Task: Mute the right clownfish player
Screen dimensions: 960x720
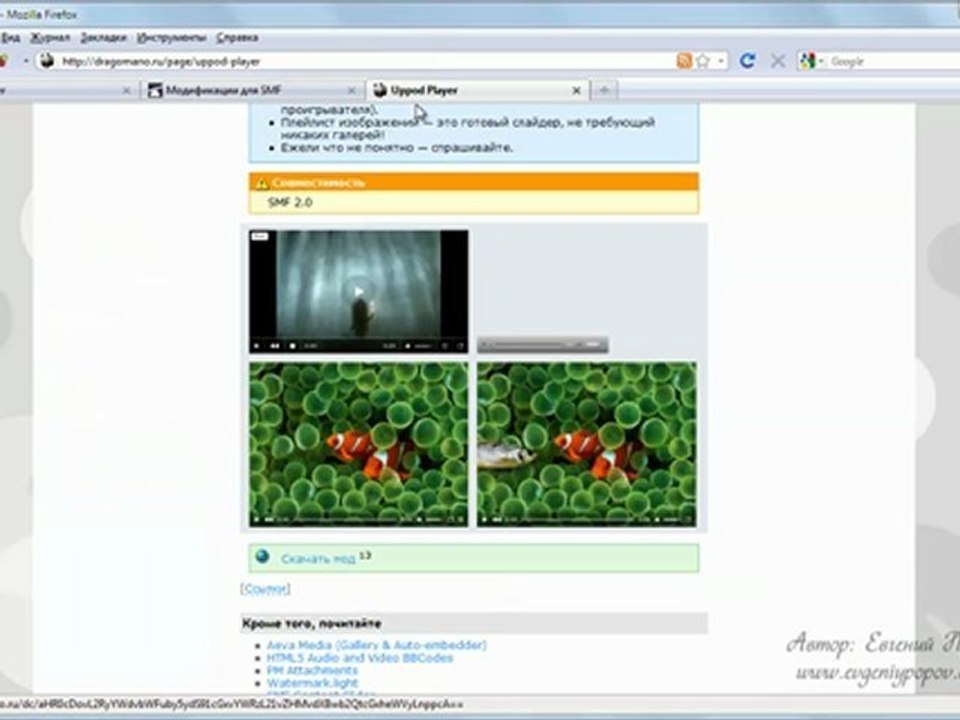Action: tap(658, 519)
